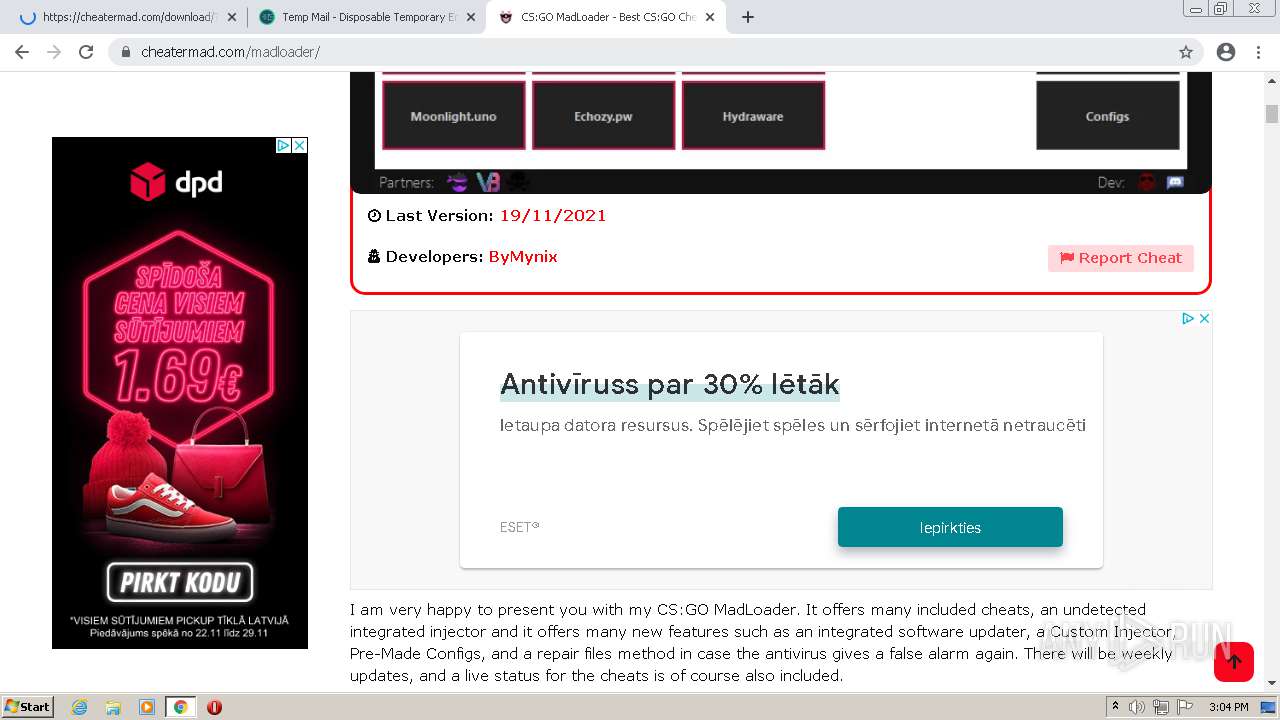The height and width of the screenshot is (720, 1280).
Task: Click the Discord icon in loader image
Action: tap(1176, 182)
